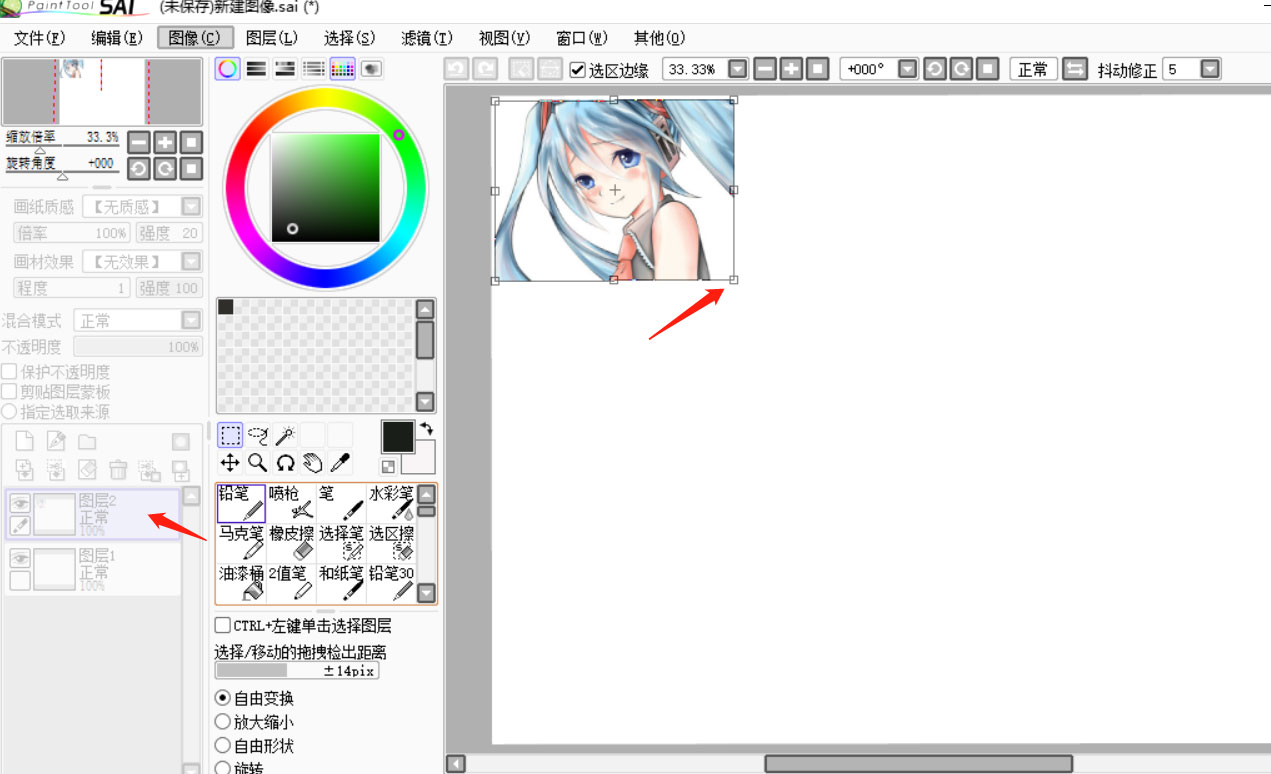Open the 文件 File menu

41,38
